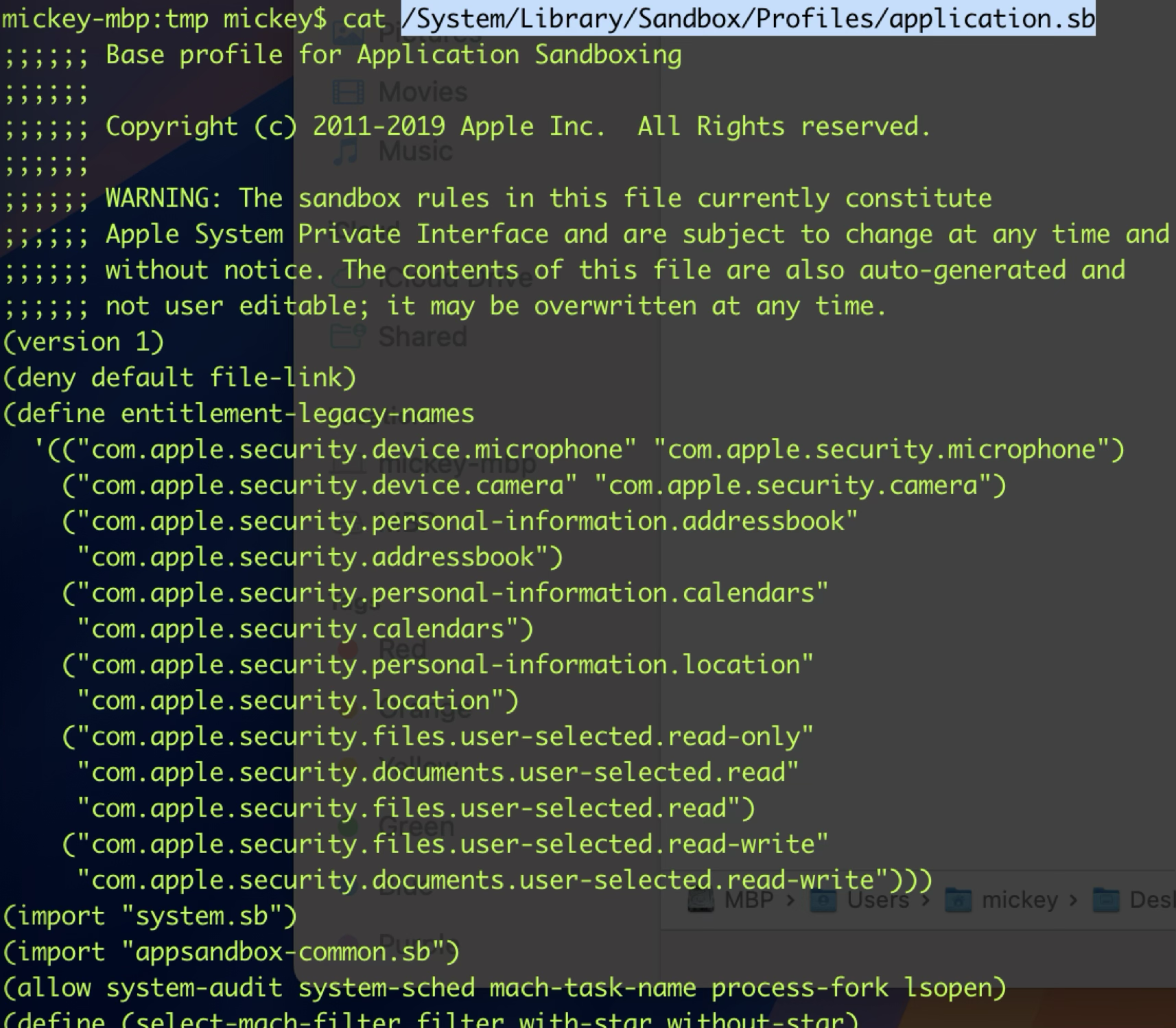Image resolution: width=1176 pixels, height=1028 pixels.
Task: Select the Orange tag in Finder sidebar
Action: pos(403,710)
